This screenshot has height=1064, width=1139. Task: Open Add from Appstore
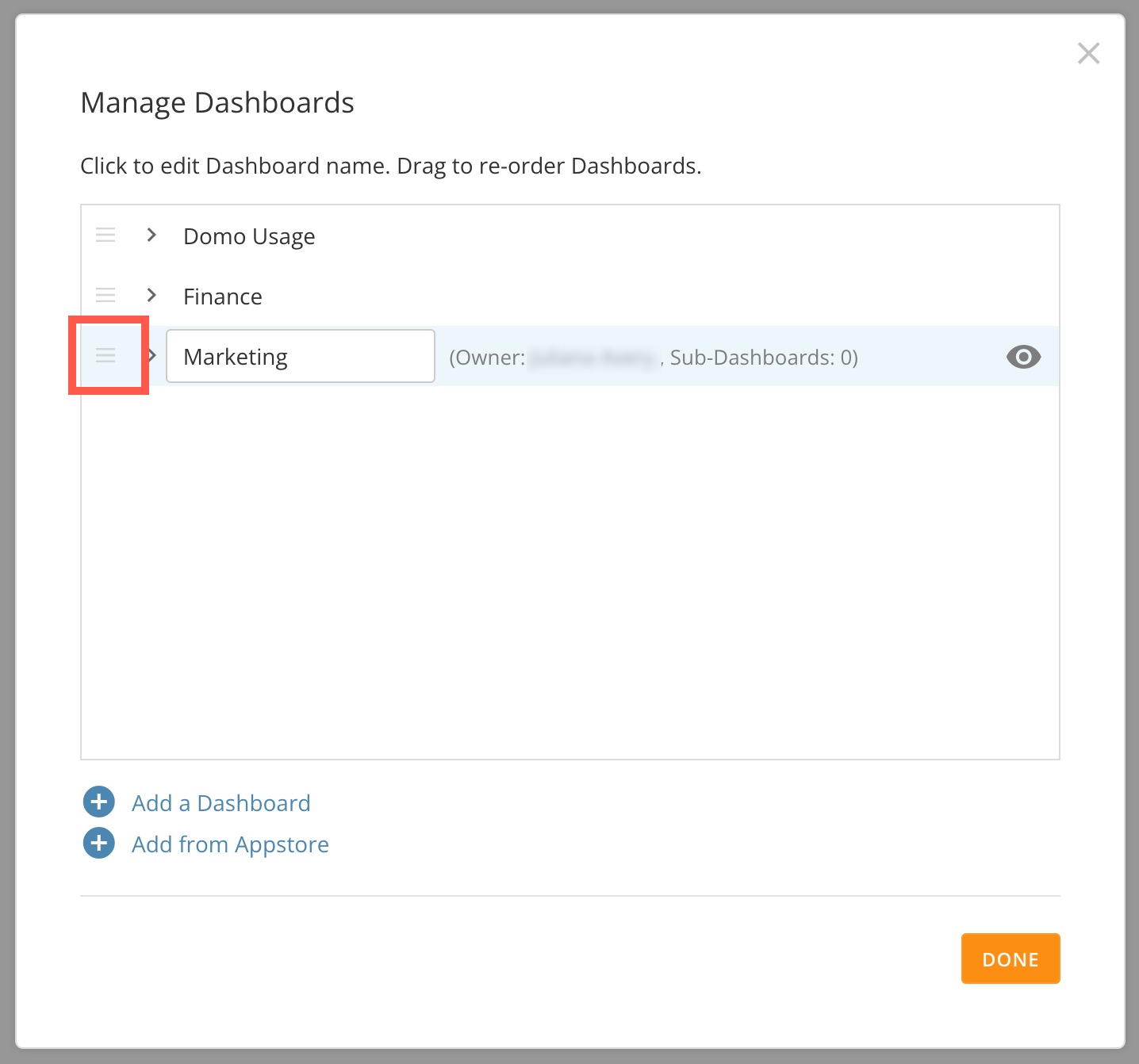click(230, 844)
